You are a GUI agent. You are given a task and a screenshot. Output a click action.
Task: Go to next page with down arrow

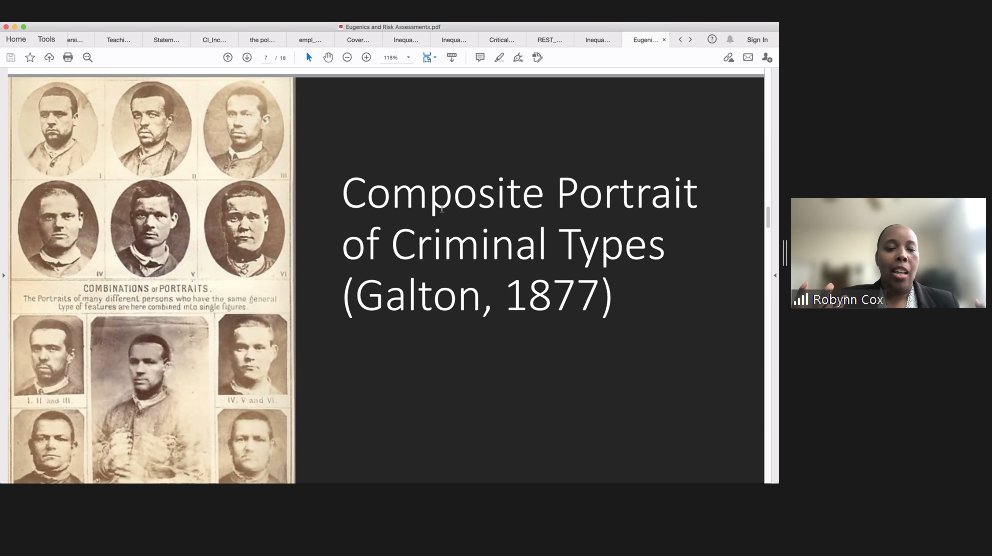[x=247, y=58]
